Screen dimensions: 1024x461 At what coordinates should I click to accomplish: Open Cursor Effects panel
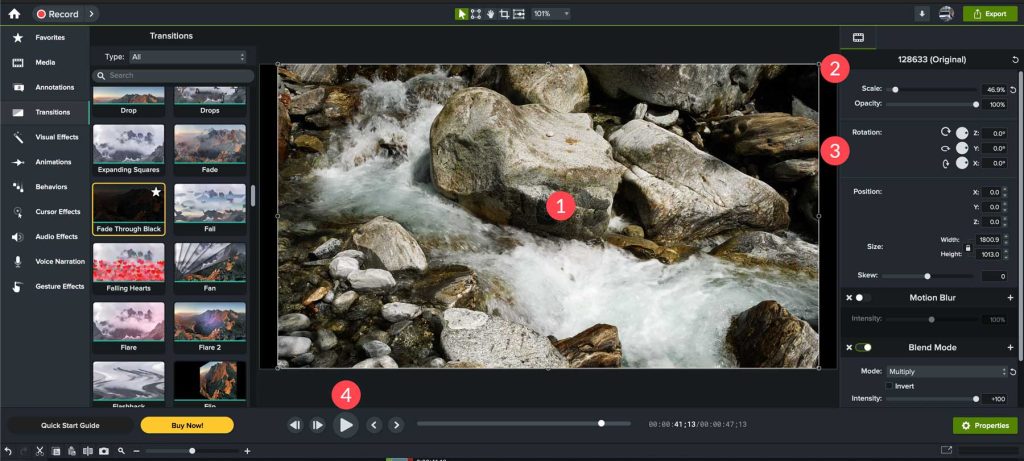coord(57,212)
